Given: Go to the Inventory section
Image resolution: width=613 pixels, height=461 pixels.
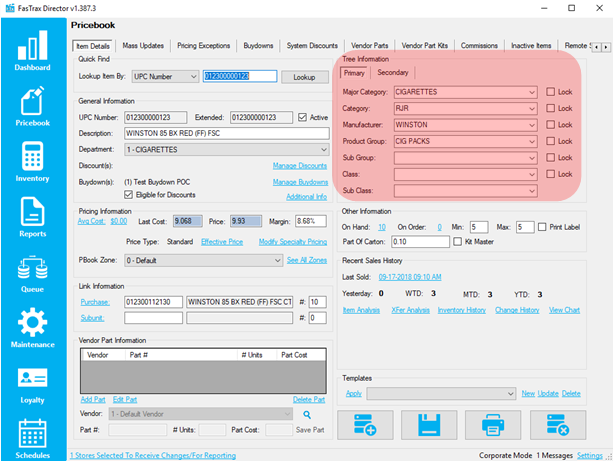Looking at the screenshot, I should point(32,162).
